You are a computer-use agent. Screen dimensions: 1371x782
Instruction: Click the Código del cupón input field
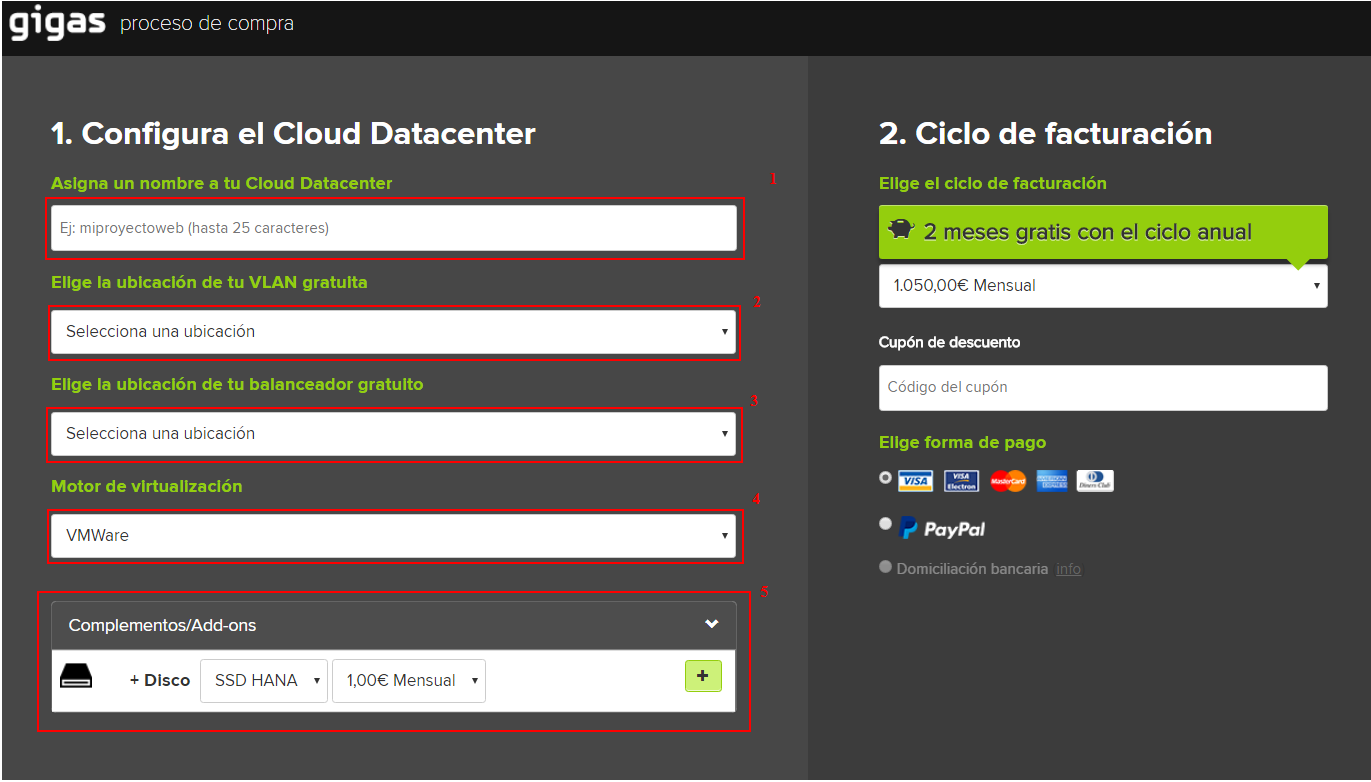coord(1103,387)
